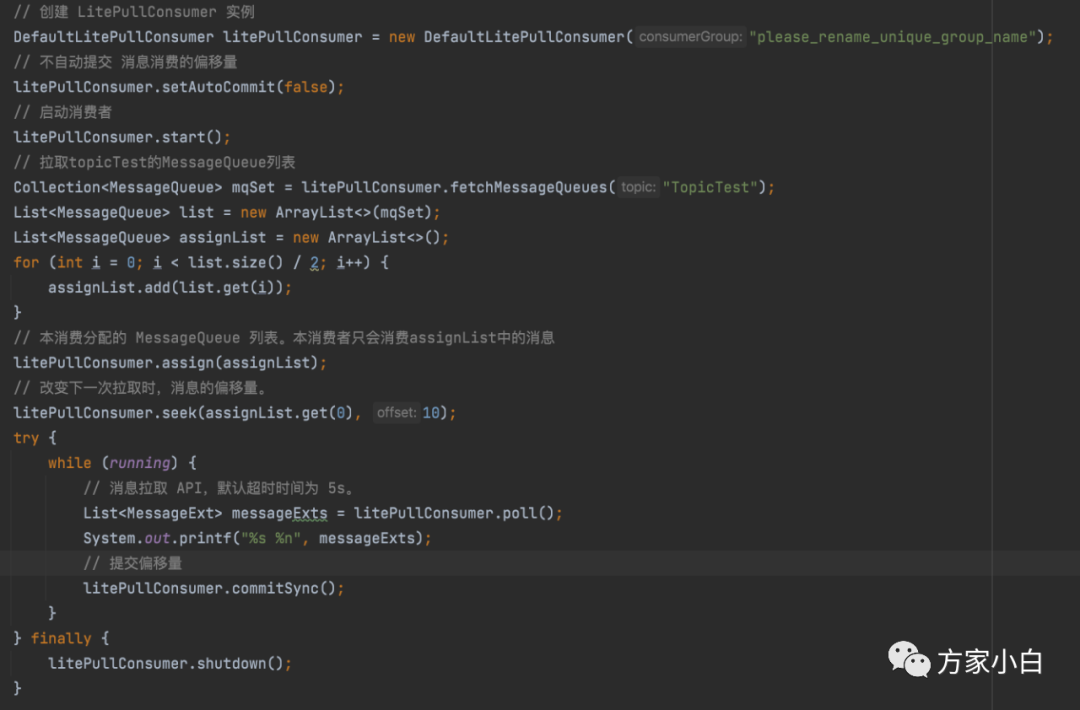Click the highlighted comment line above commitSync
The image size is (1080, 710).
click(x=133, y=563)
